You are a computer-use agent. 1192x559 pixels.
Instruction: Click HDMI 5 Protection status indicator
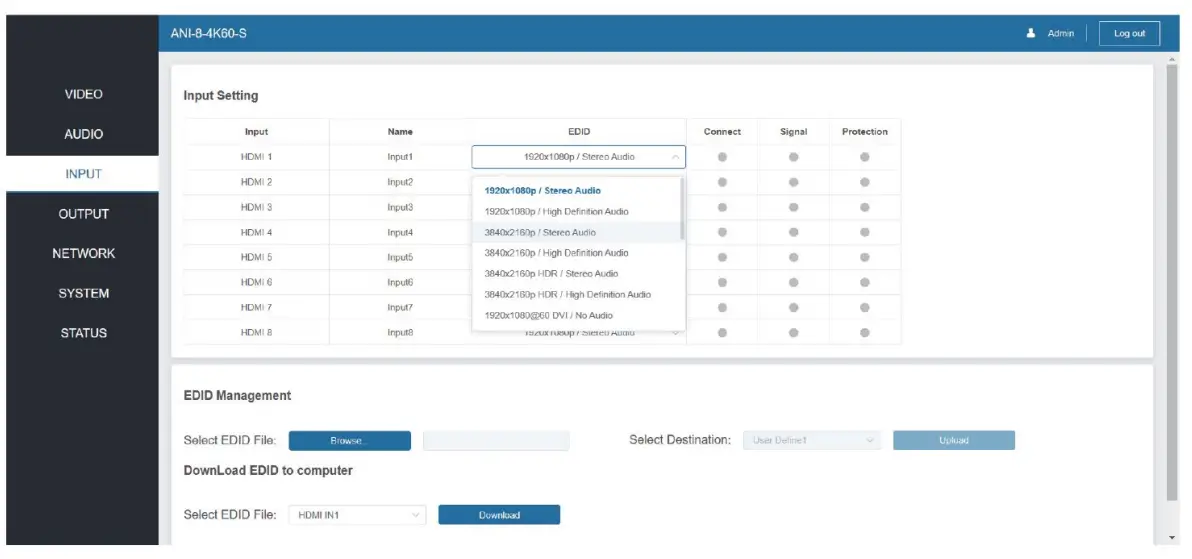(x=864, y=257)
